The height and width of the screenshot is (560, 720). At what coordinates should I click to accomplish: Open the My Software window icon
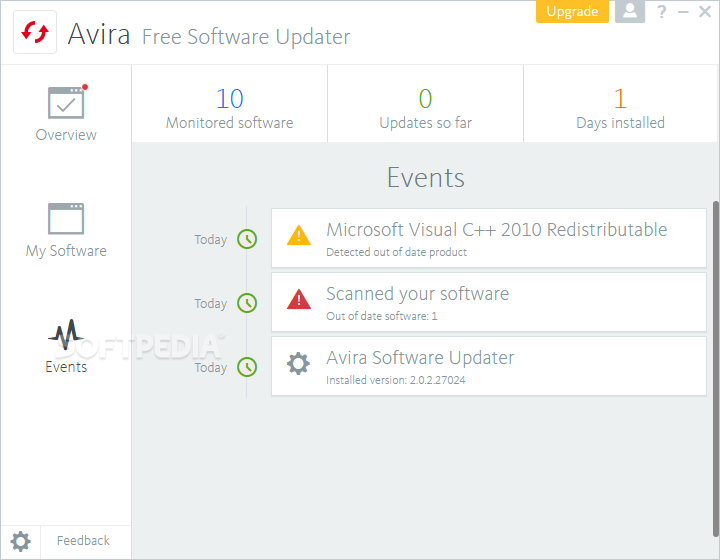[x=66, y=218]
